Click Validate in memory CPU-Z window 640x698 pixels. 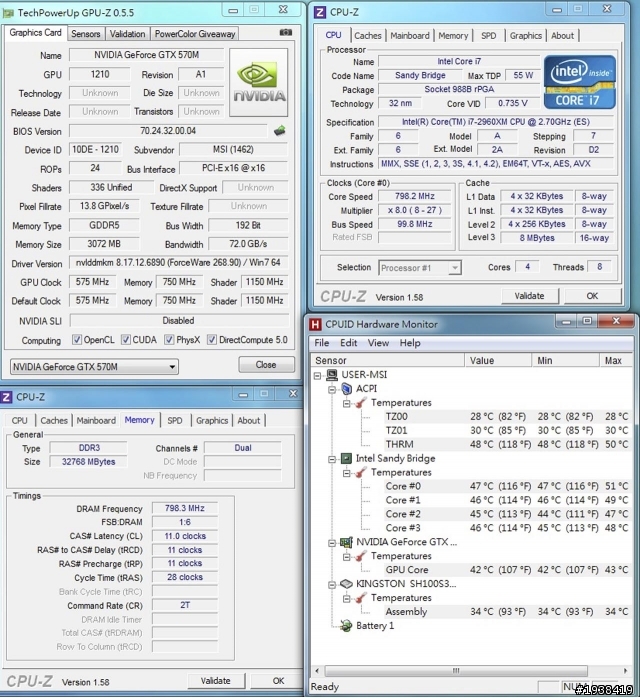coord(216,681)
